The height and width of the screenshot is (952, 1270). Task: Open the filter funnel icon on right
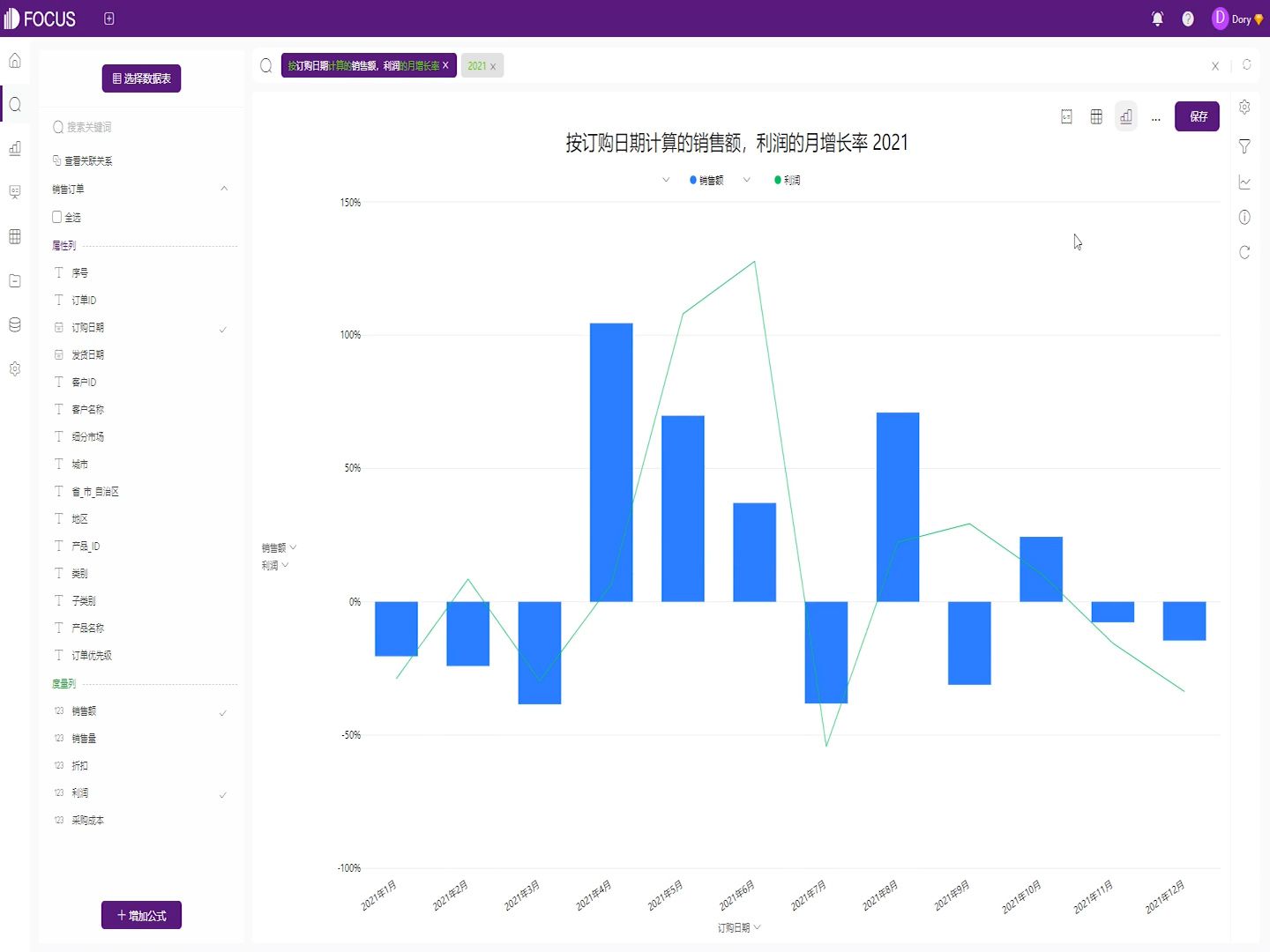tap(1244, 146)
